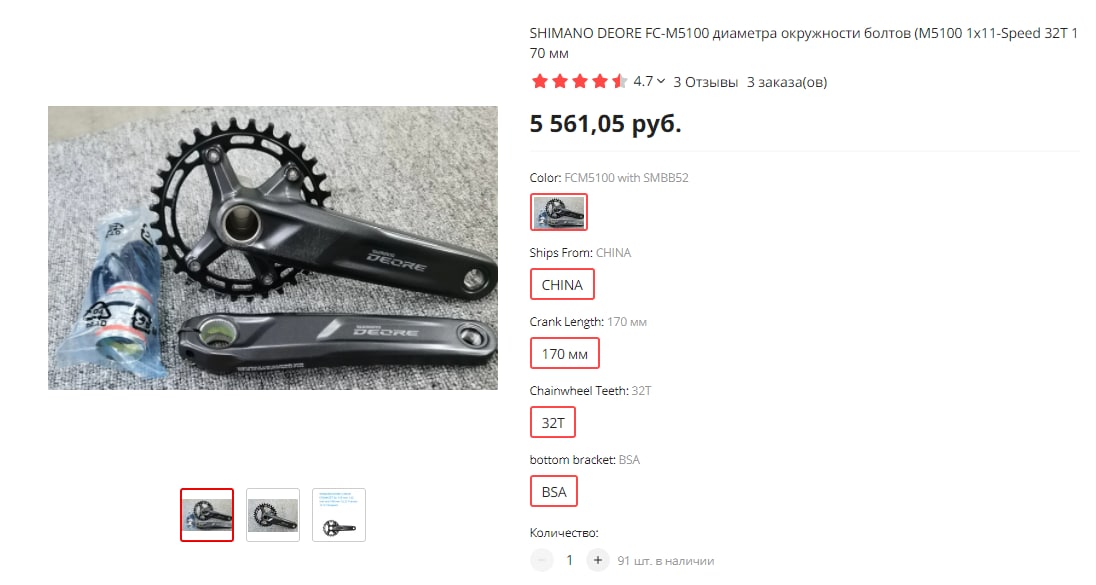
Task: Select CHINA shipping origin option
Action: pyautogui.click(x=562, y=284)
